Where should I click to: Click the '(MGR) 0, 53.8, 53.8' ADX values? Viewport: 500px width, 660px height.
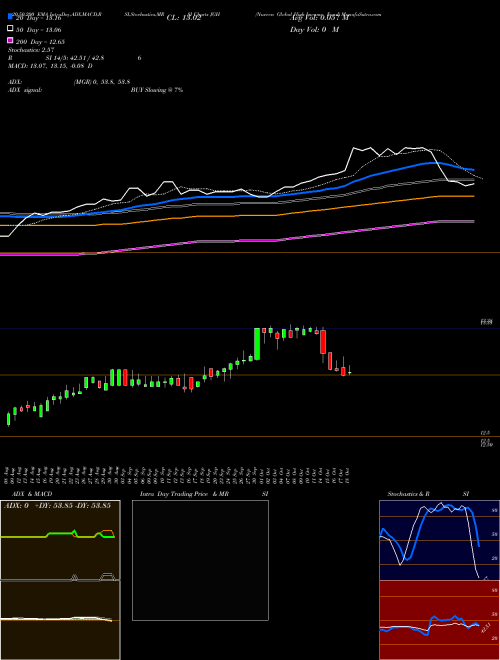102,82
